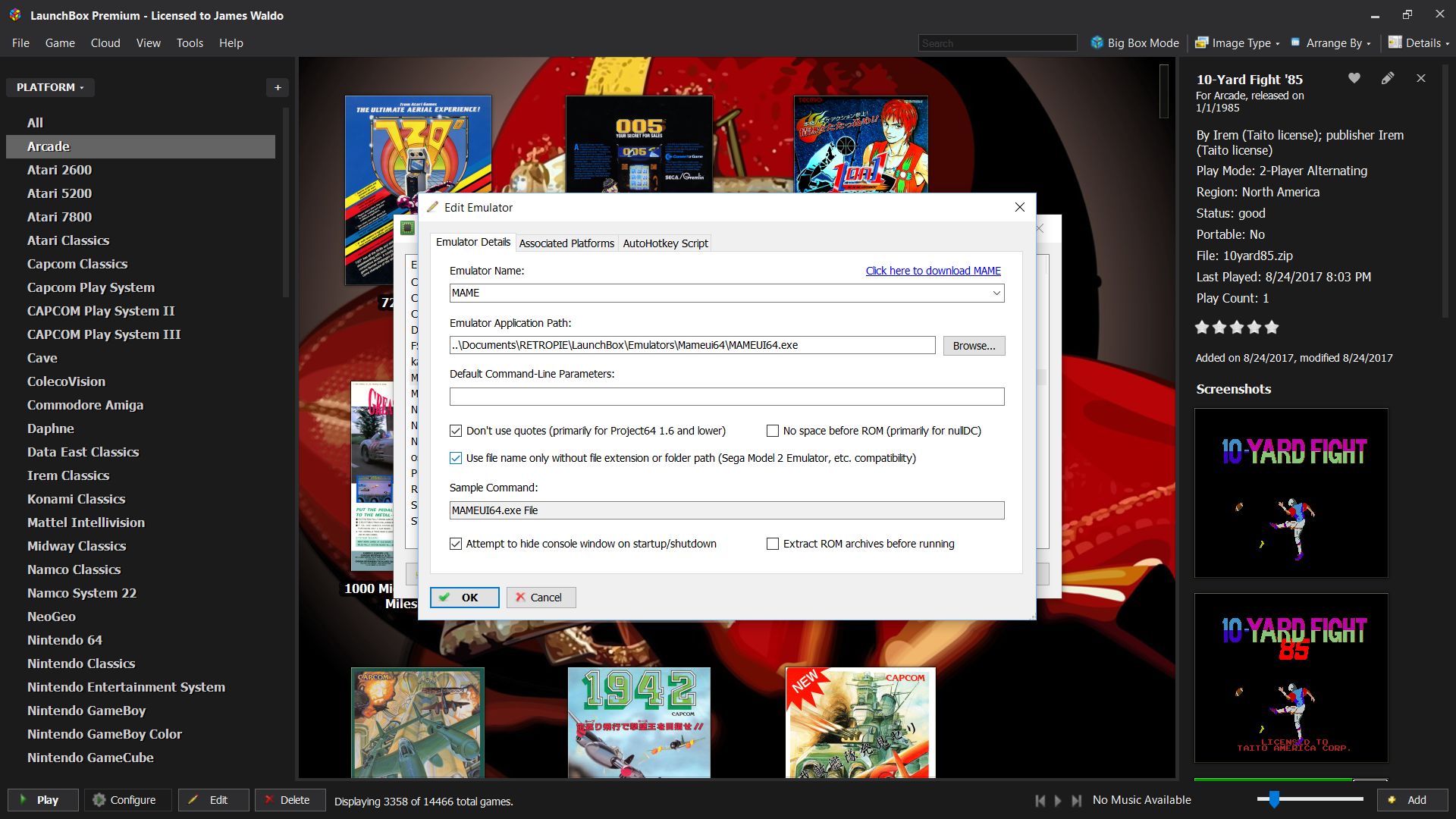Click the Play button
The width and height of the screenshot is (1456, 819).
click(43, 800)
